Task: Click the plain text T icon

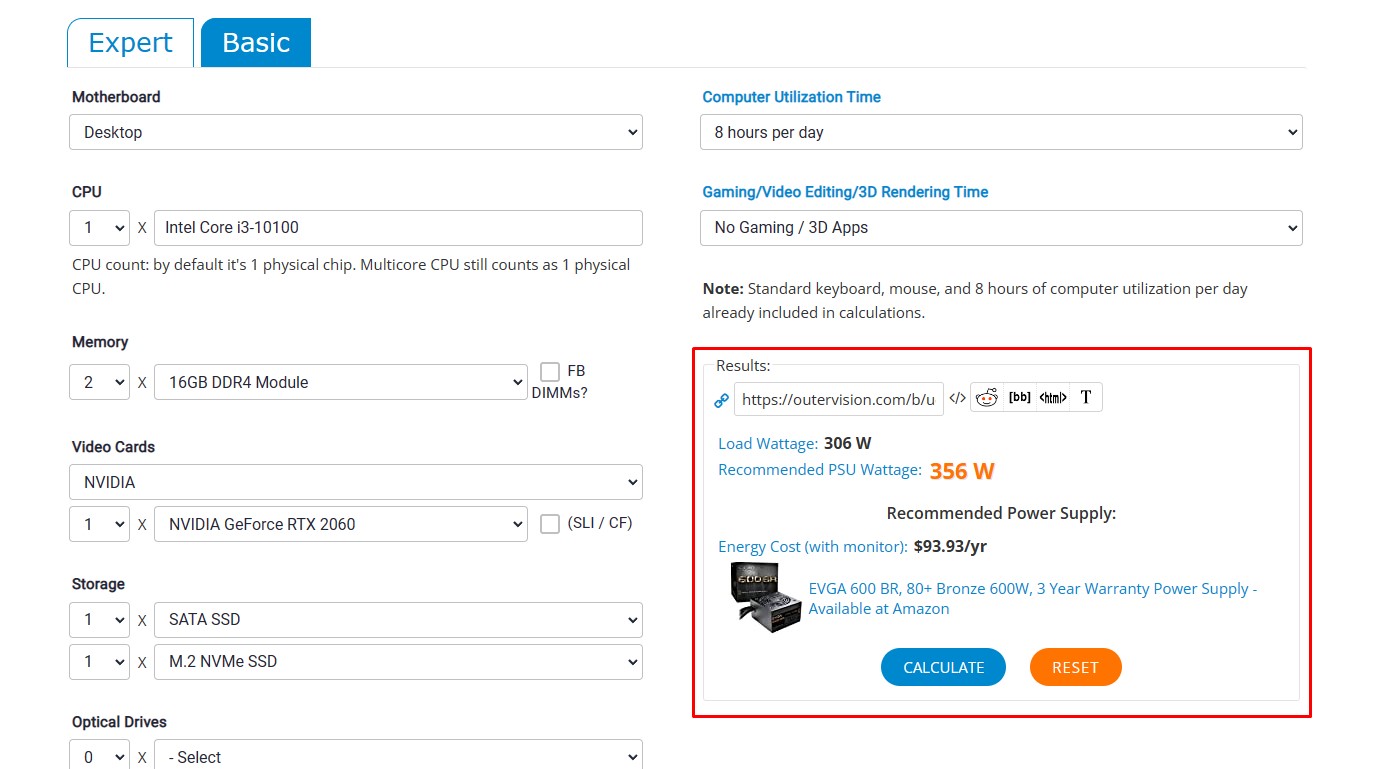Action: pyautogui.click(x=1086, y=398)
